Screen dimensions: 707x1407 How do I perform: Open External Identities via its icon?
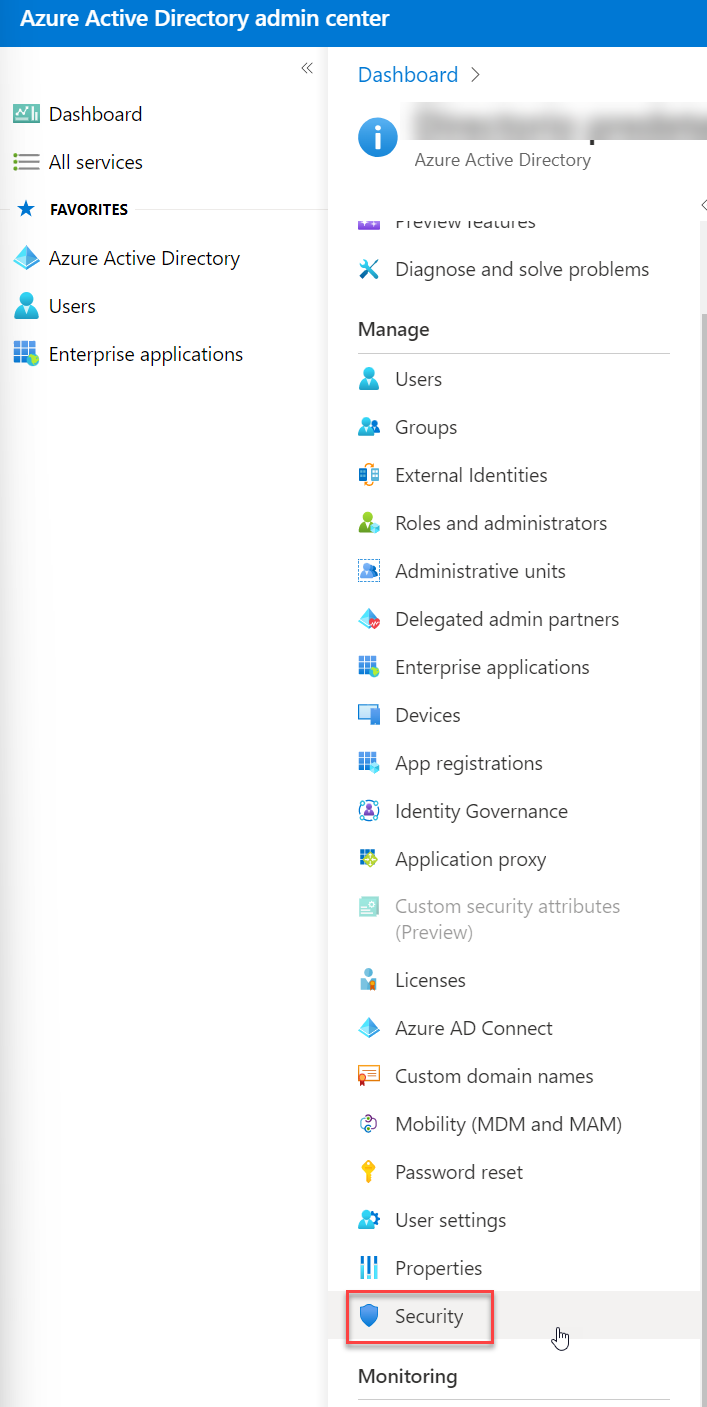[369, 475]
